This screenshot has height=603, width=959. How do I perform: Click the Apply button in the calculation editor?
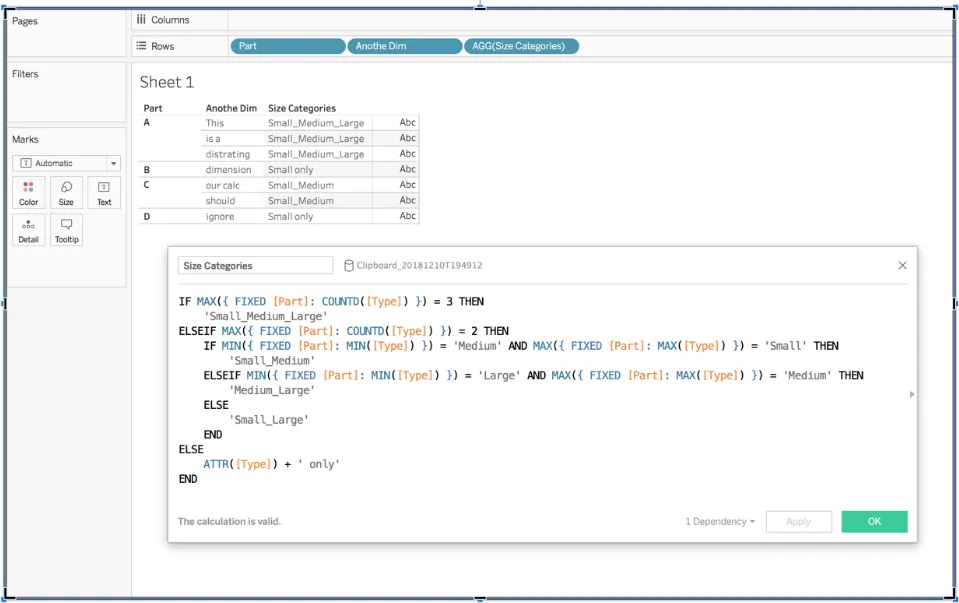[798, 521]
